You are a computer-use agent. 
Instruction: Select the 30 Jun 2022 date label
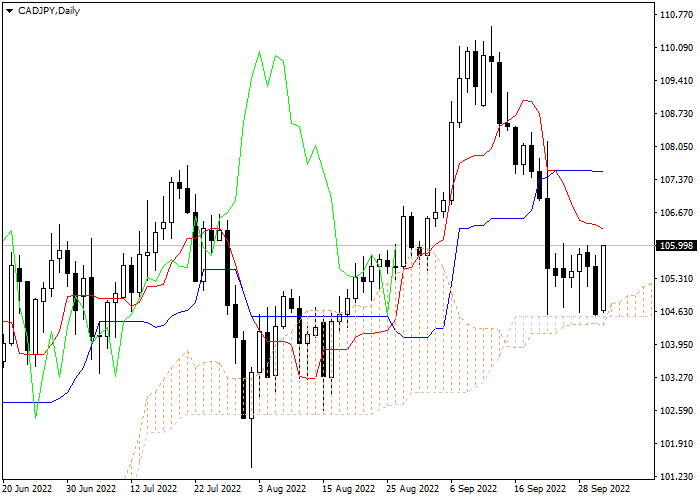(91, 489)
